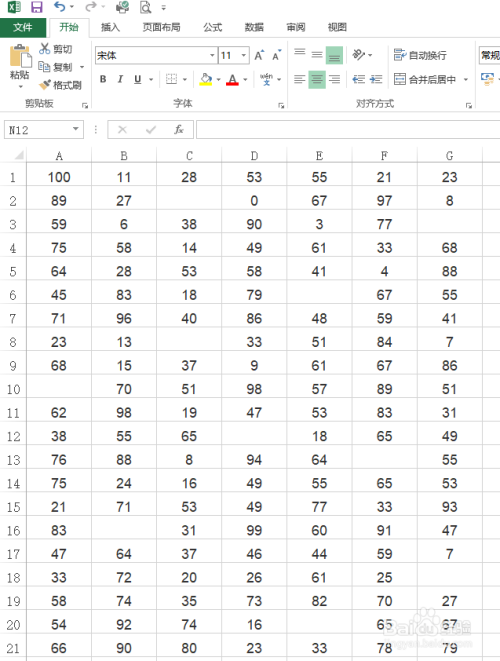The height and width of the screenshot is (661, 500).
Task: Switch to the 公式 (Formulas) tab
Action: (212, 27)
